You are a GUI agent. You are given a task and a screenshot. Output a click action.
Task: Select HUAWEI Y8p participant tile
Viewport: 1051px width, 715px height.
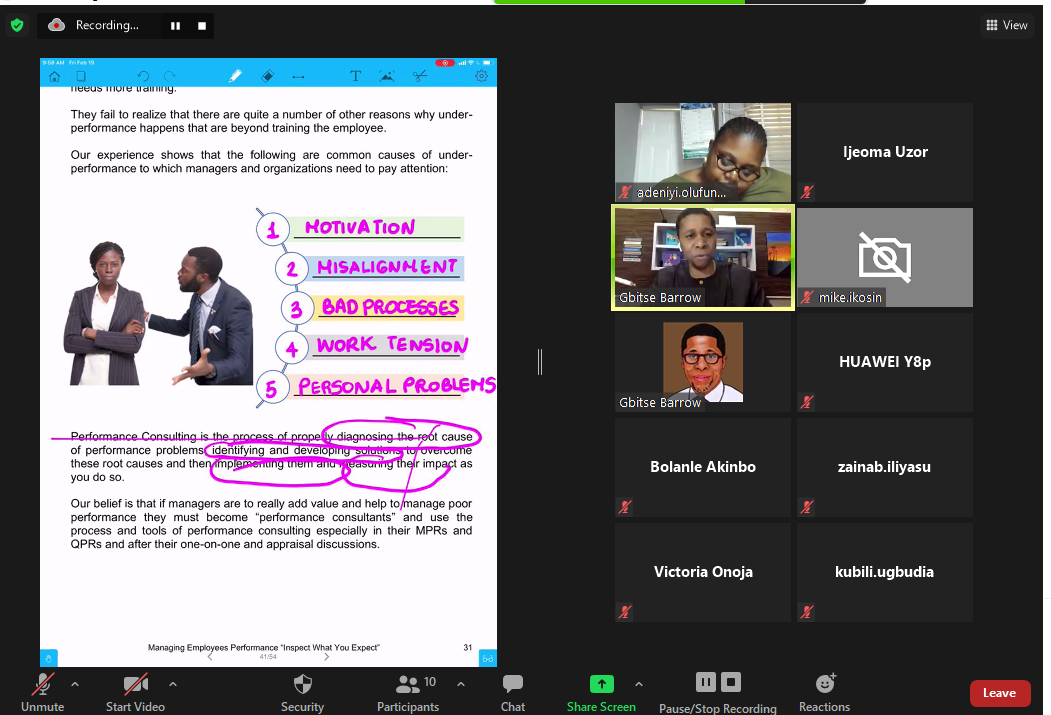tap(885, 363)
